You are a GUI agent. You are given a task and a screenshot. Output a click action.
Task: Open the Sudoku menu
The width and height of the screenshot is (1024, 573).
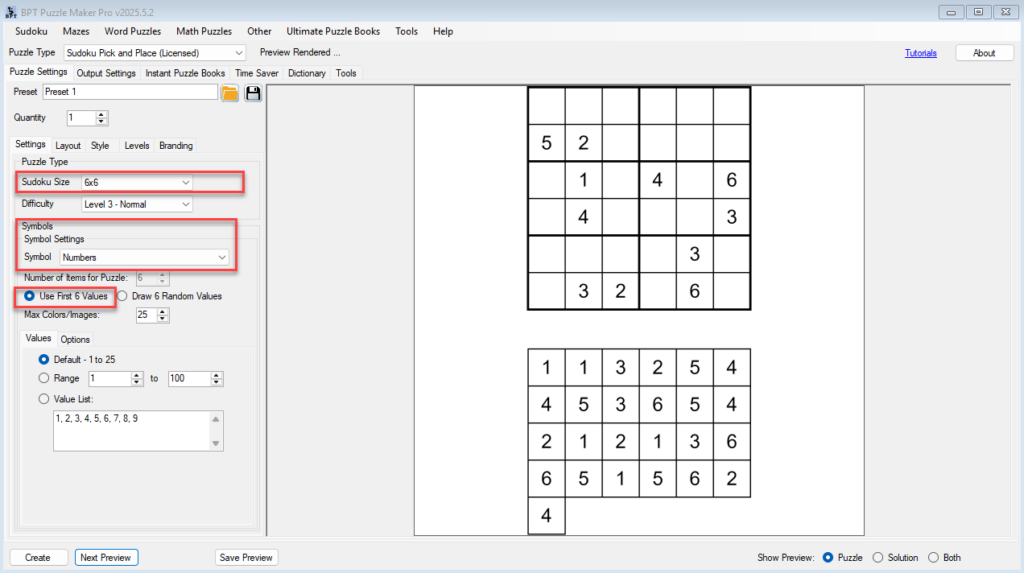31,31
